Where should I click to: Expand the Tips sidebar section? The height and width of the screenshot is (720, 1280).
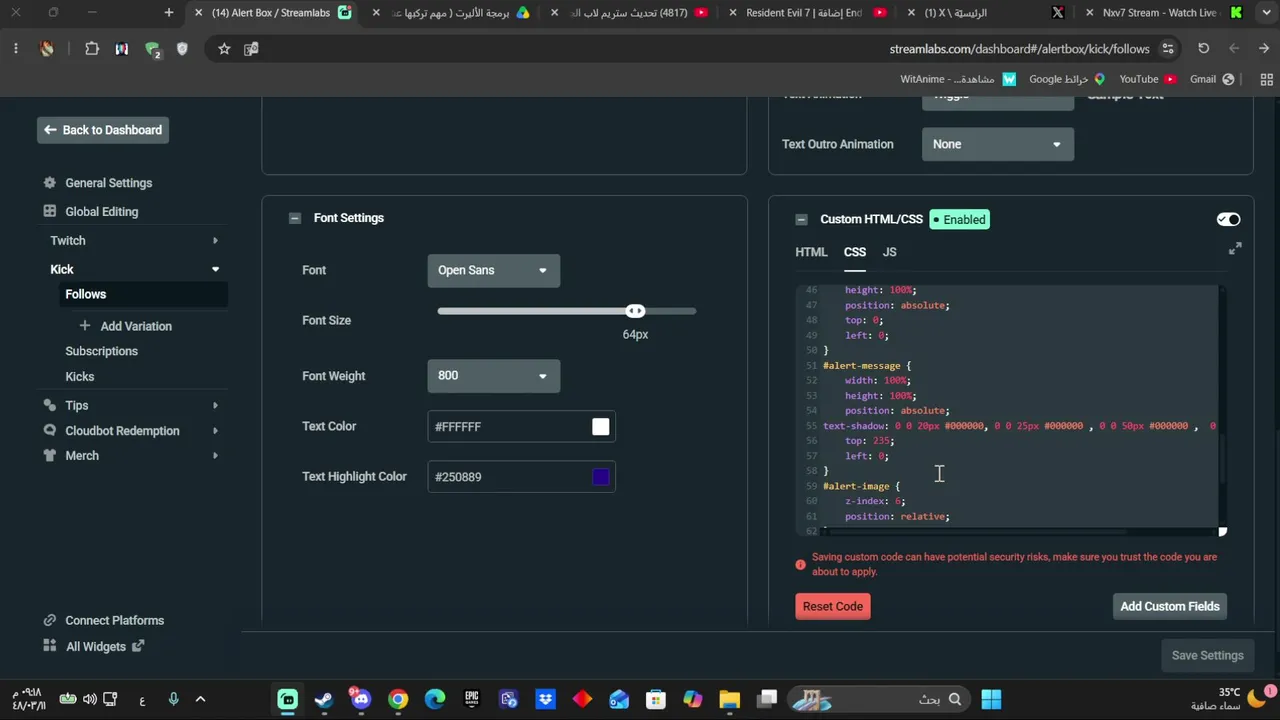215,405
